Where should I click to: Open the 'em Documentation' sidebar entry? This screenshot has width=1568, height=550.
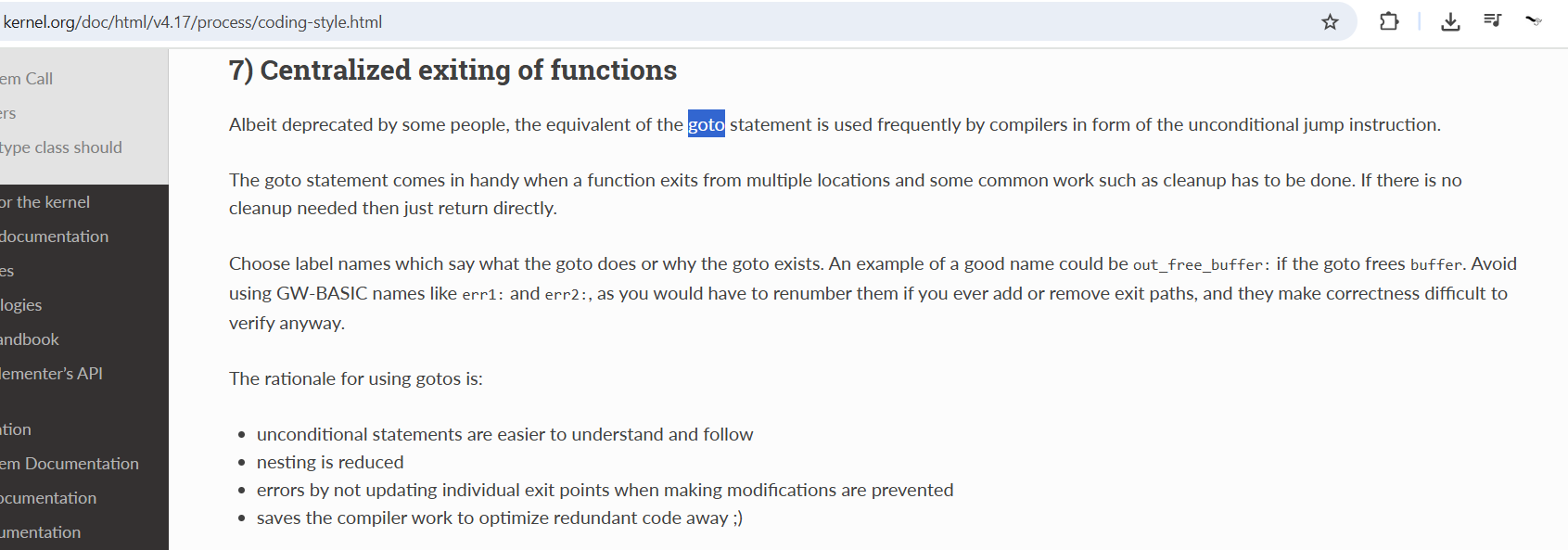click(70, 464)
